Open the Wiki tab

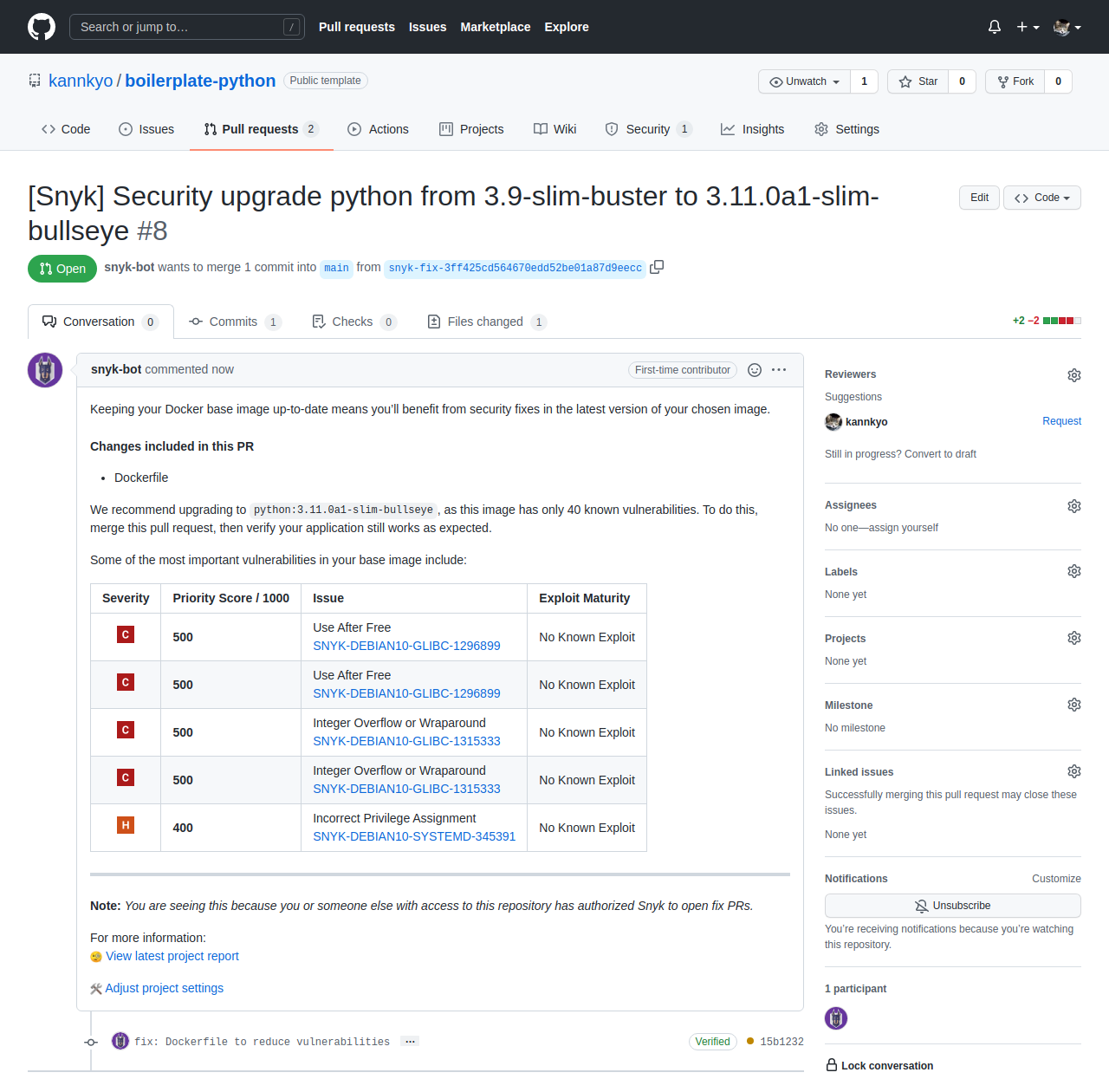coord(554,129)
